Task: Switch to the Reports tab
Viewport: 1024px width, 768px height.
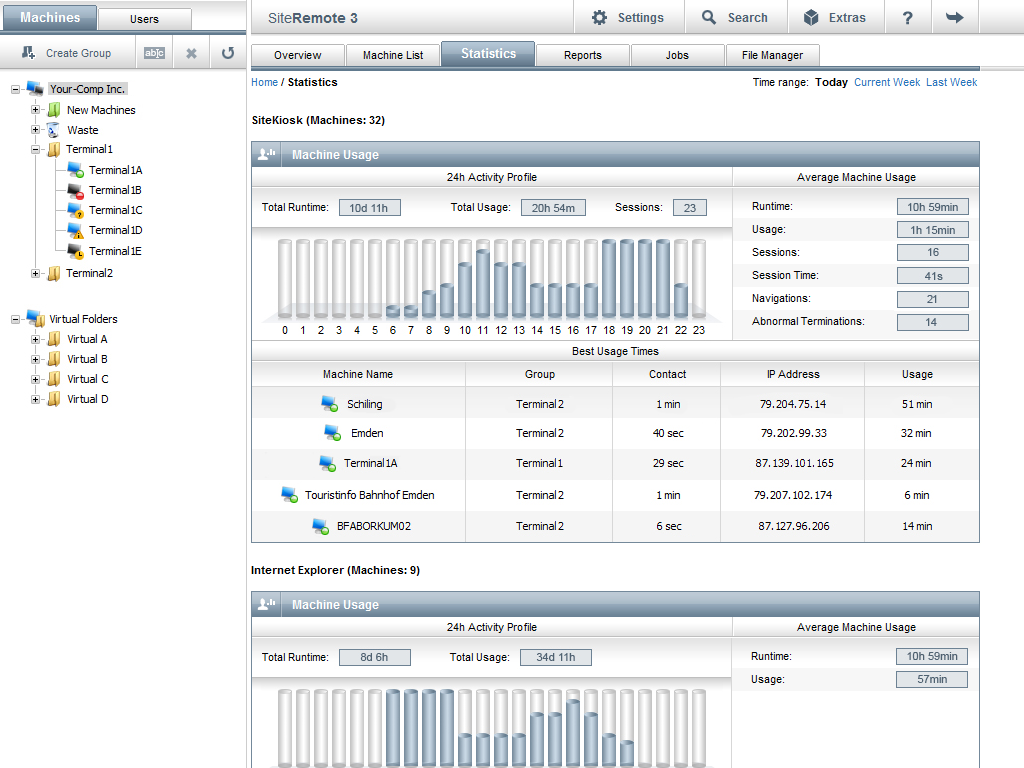Action: pyautogui.click(x=582, y=55)
